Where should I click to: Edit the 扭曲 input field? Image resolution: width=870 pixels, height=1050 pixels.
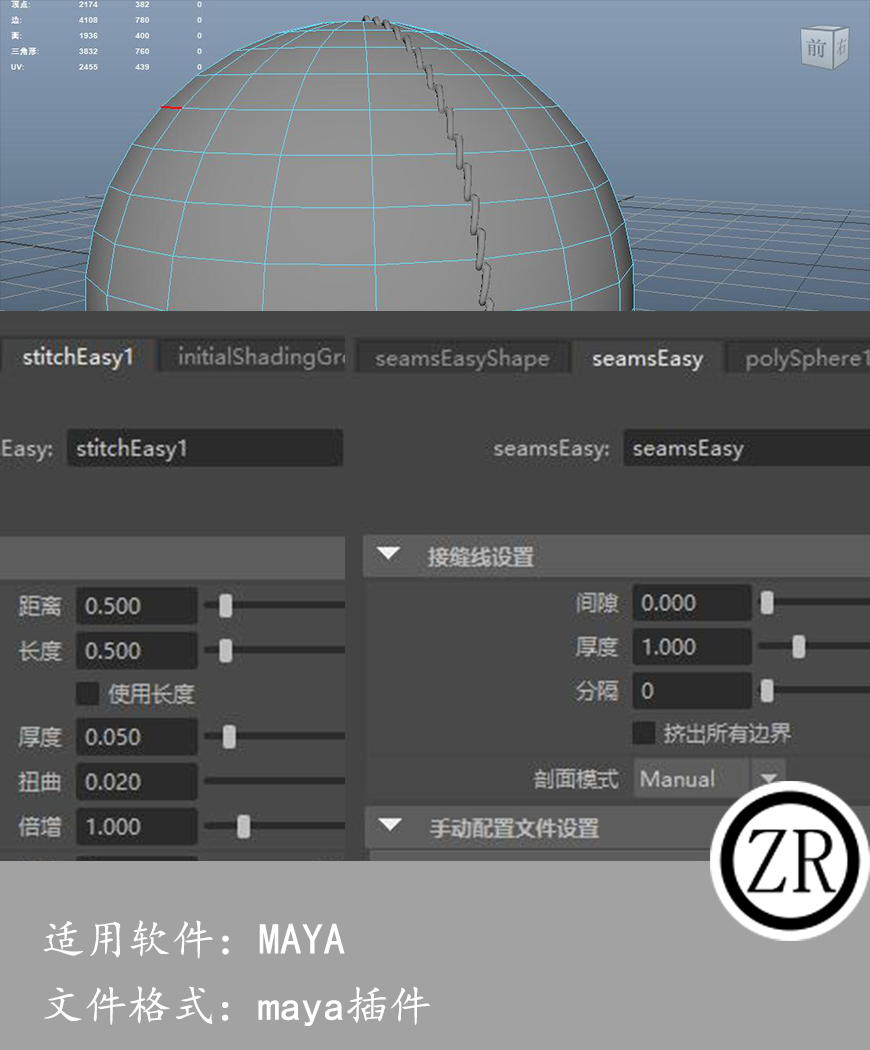point(135,781)
